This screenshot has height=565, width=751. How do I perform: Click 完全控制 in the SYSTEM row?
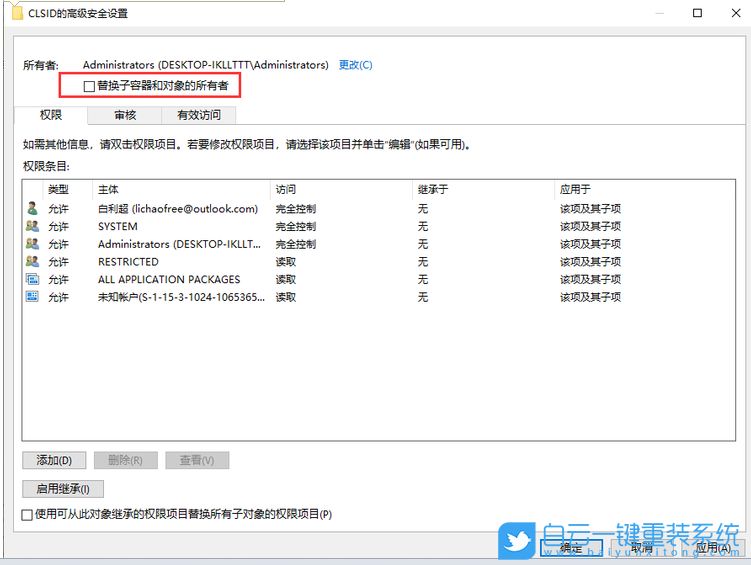click(x=296, y=226)
